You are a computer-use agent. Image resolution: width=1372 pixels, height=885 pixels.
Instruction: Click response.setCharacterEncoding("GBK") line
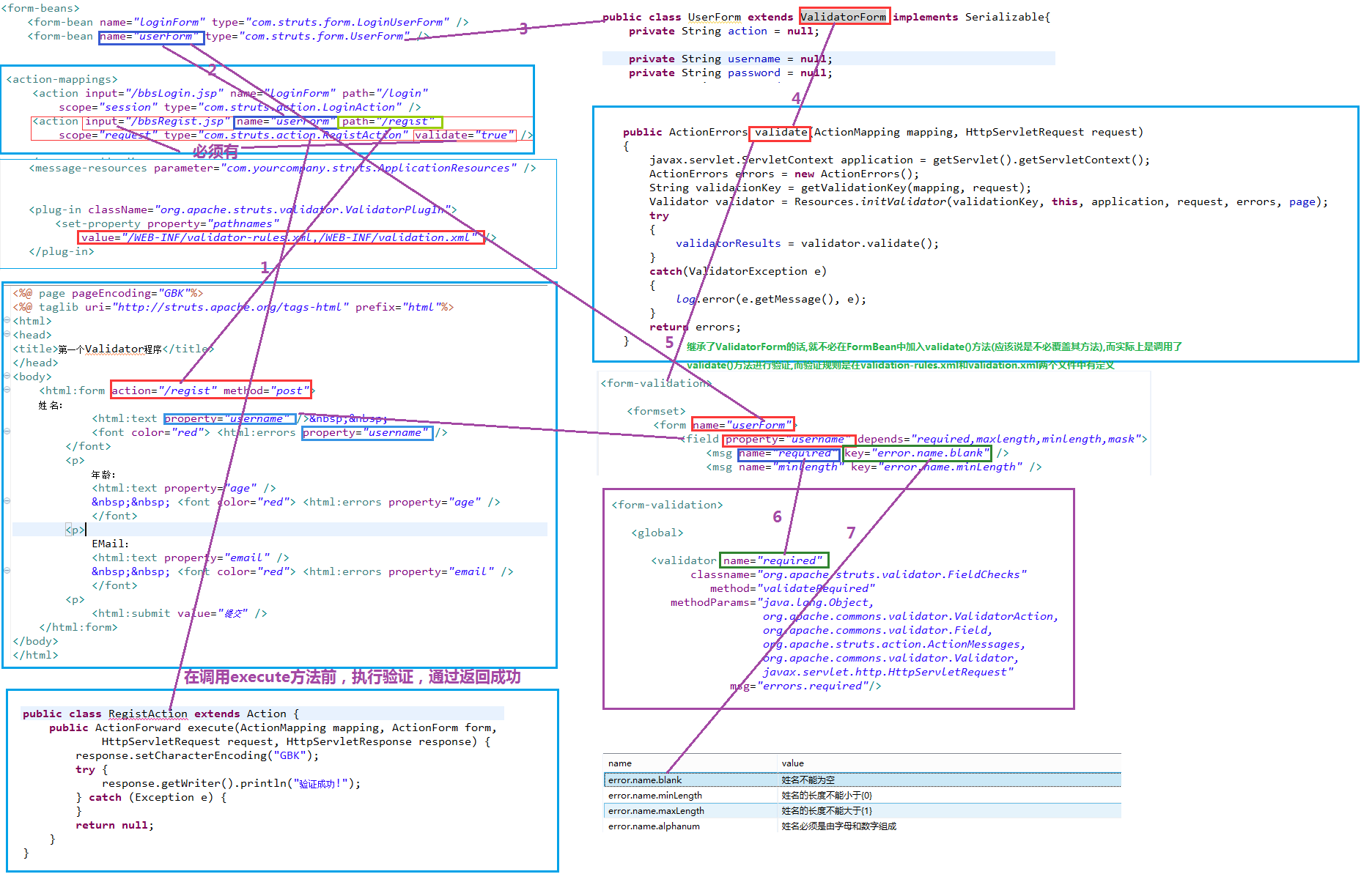197,755
